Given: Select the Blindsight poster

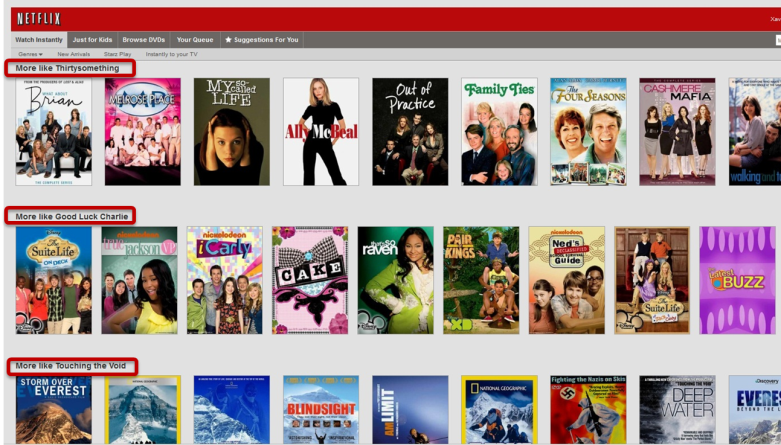Looking at the screenshot, I should [x=321, y=410].
